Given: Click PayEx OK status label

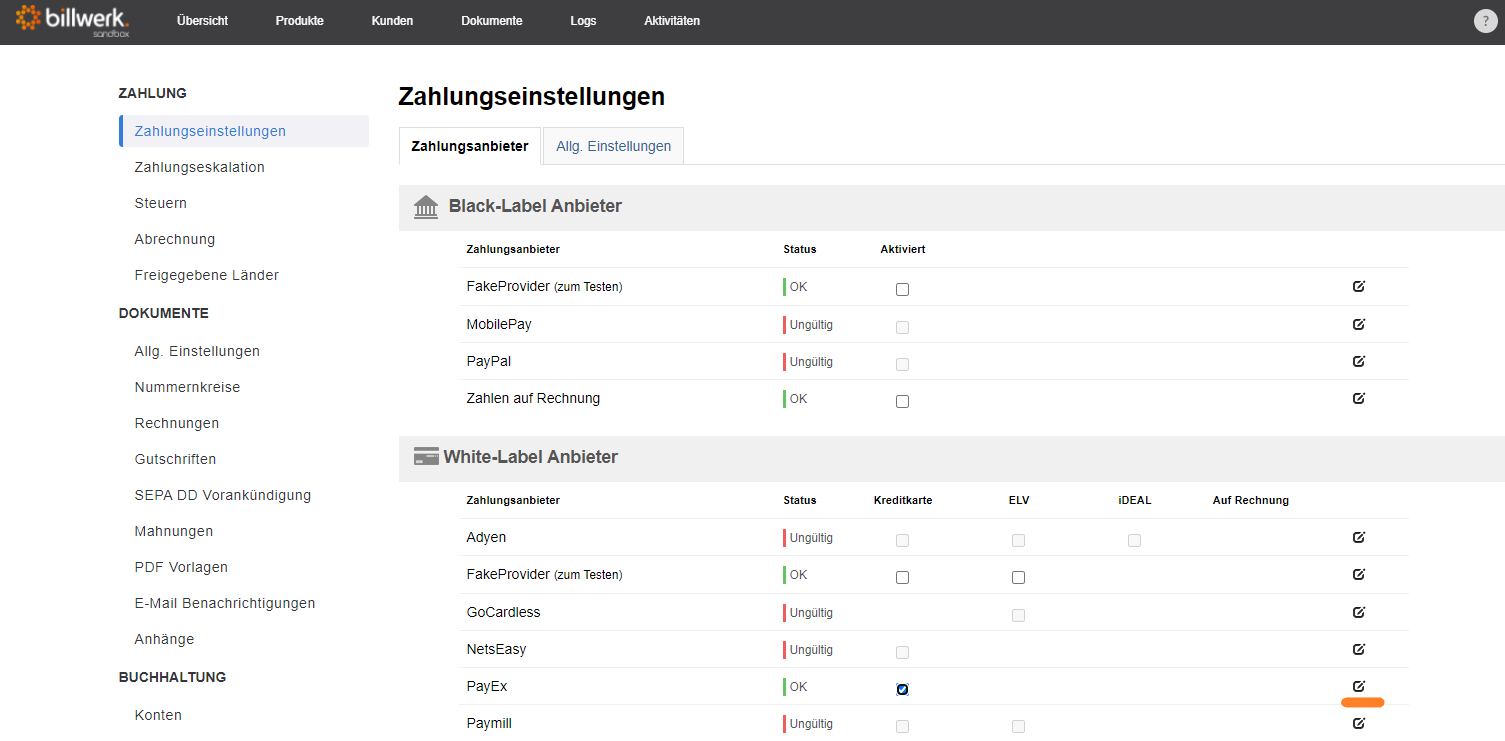Looking at the screenshot, I should coord(798,687).
